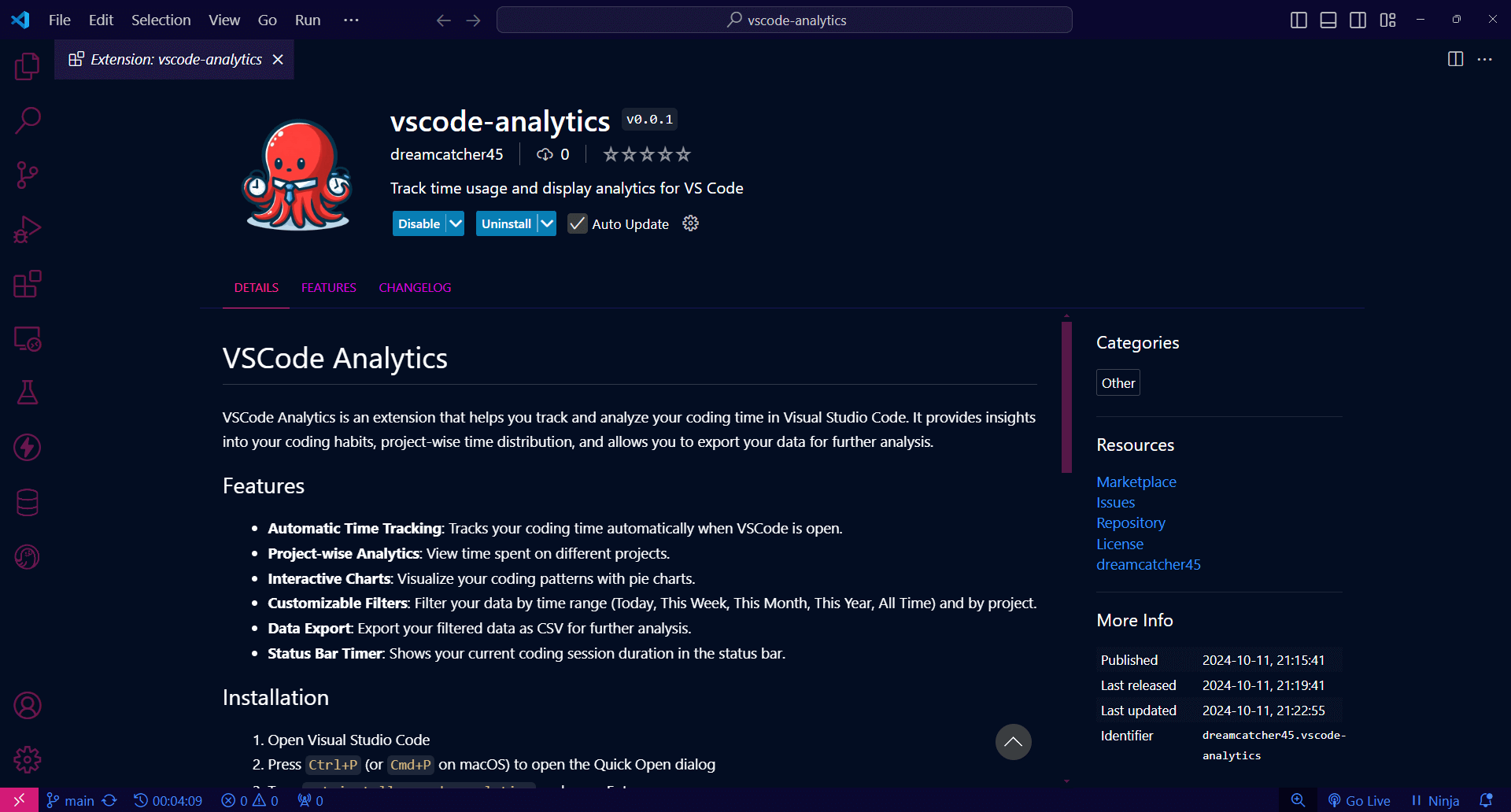
Task: Open the Accounts menu
Action: (28, 706)
